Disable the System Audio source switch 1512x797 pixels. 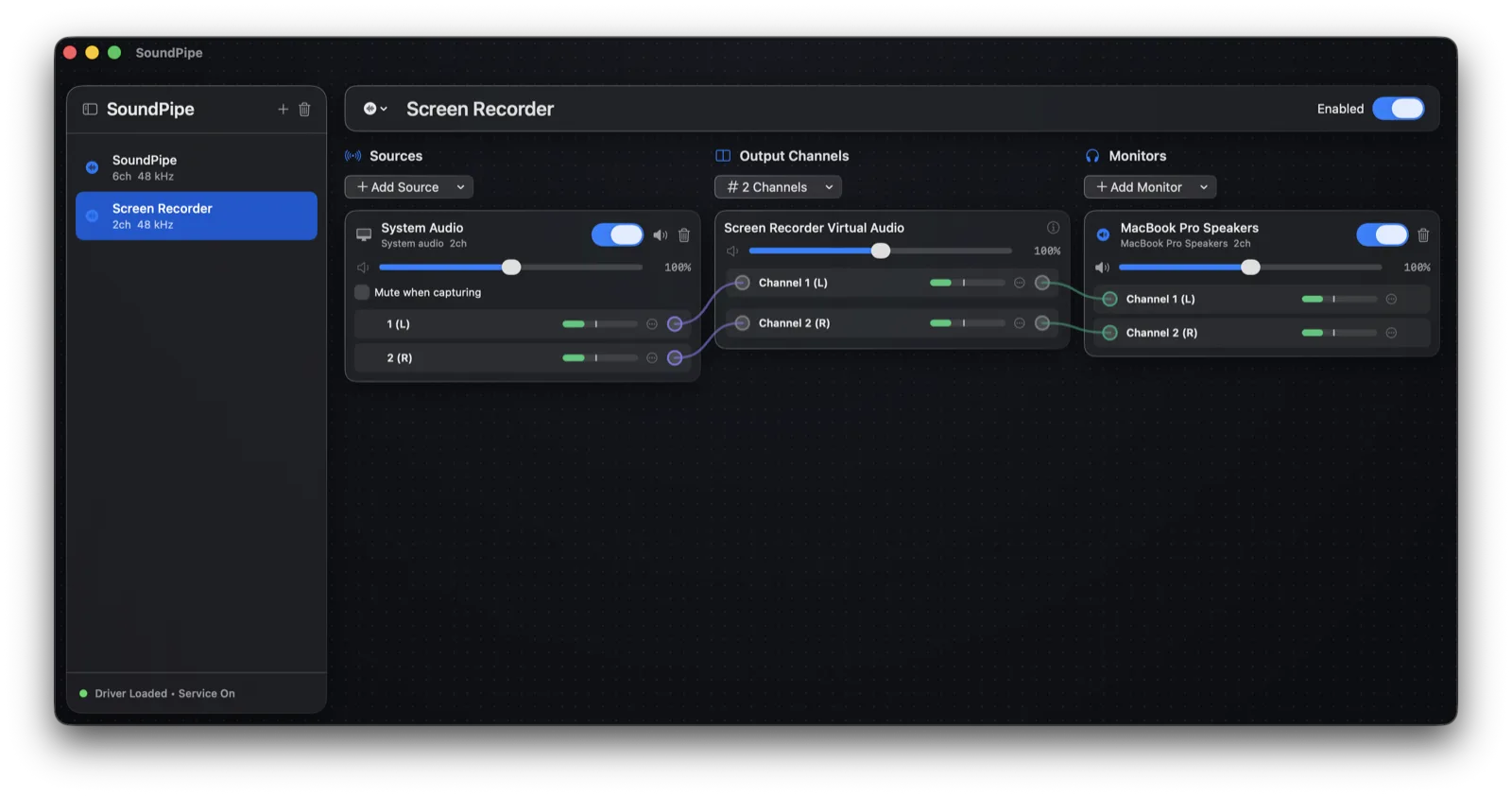tap(617, 234)
